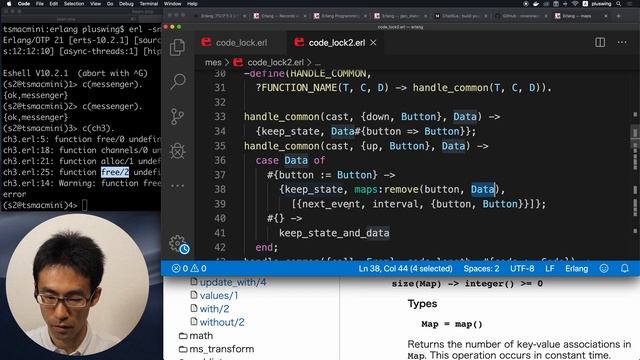The width and height of the screenshot is (640, 360).
Task: Change line ending sequence LF
Action: pyautogui.click(x=550, y=269)
